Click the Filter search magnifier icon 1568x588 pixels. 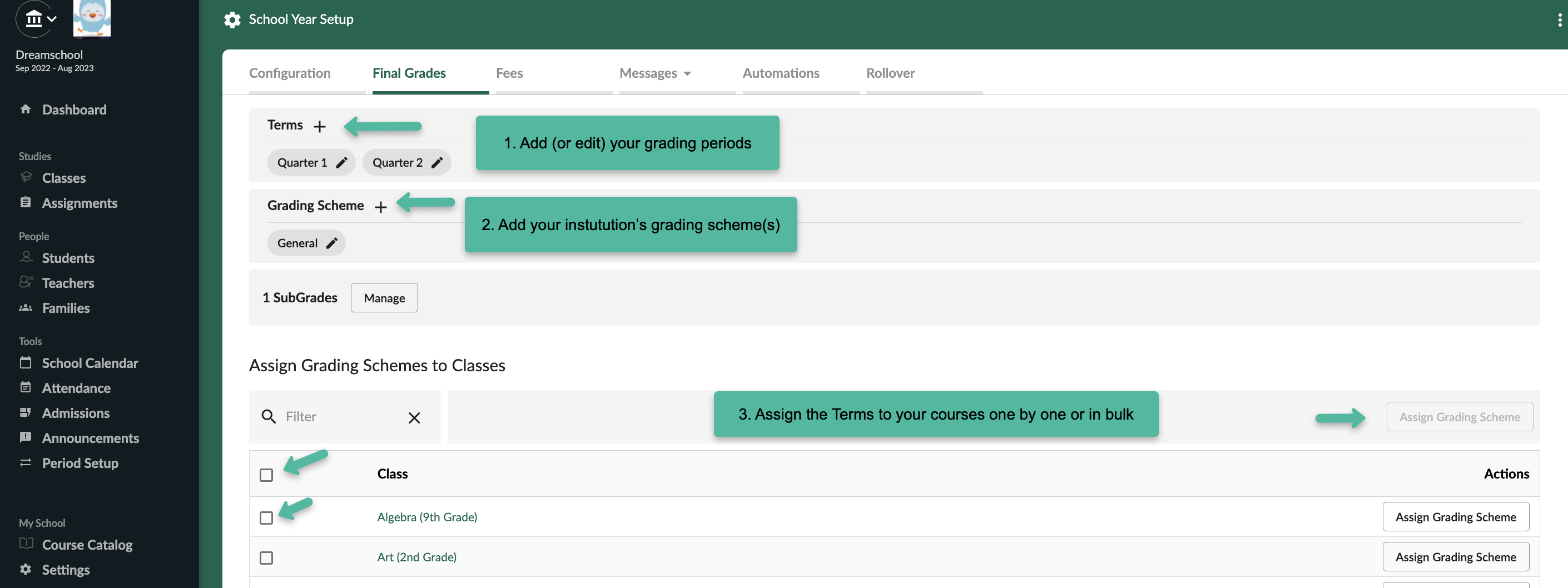(269, 416)
